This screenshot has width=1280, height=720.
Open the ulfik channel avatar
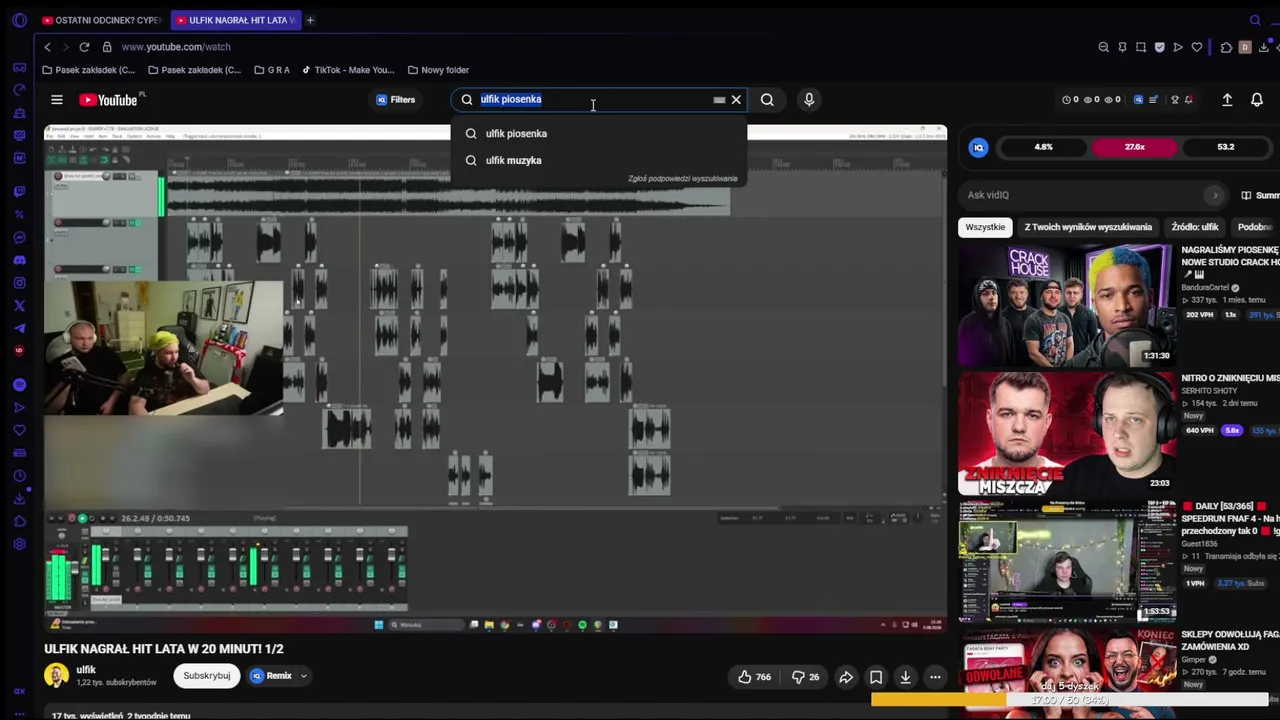tap(56, 676)
